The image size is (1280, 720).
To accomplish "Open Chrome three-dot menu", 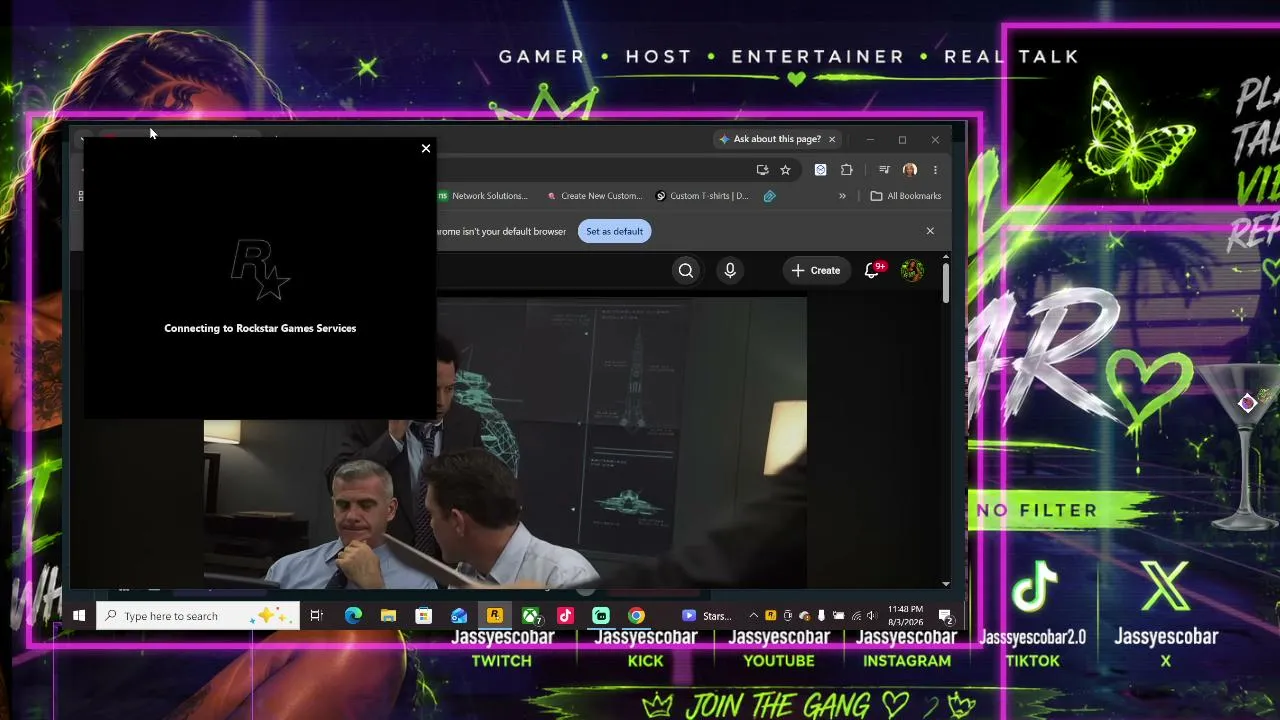I will 935,170.
